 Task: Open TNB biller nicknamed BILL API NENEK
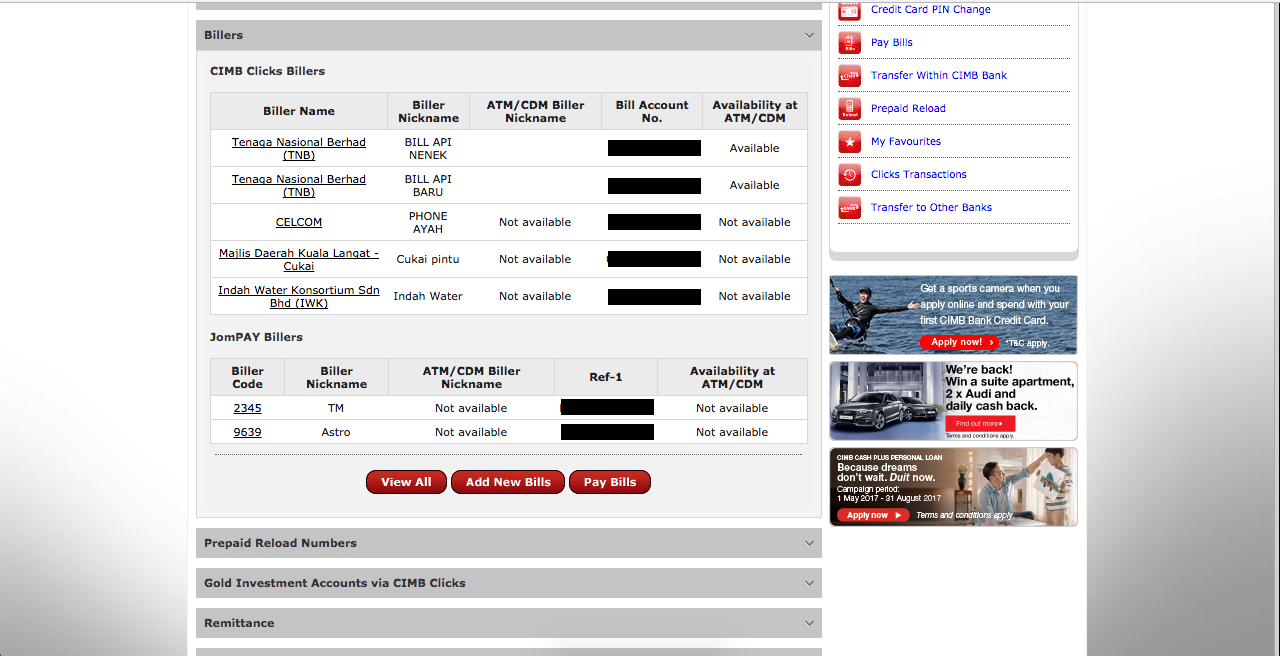click(x=299, y=148)
